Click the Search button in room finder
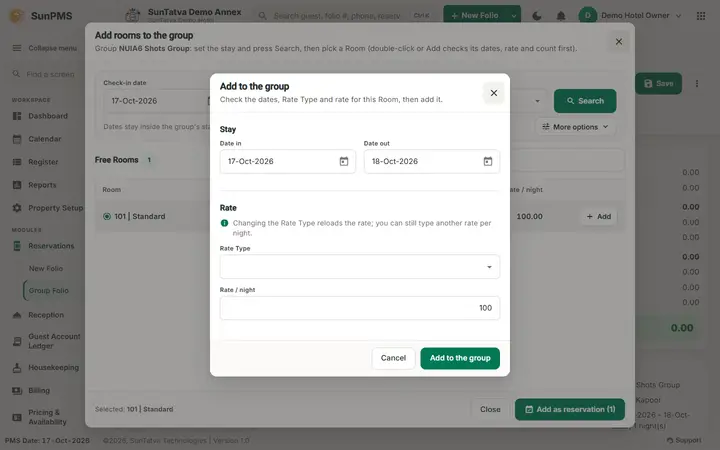Screen dimensions: 720x450 [585, 101]
